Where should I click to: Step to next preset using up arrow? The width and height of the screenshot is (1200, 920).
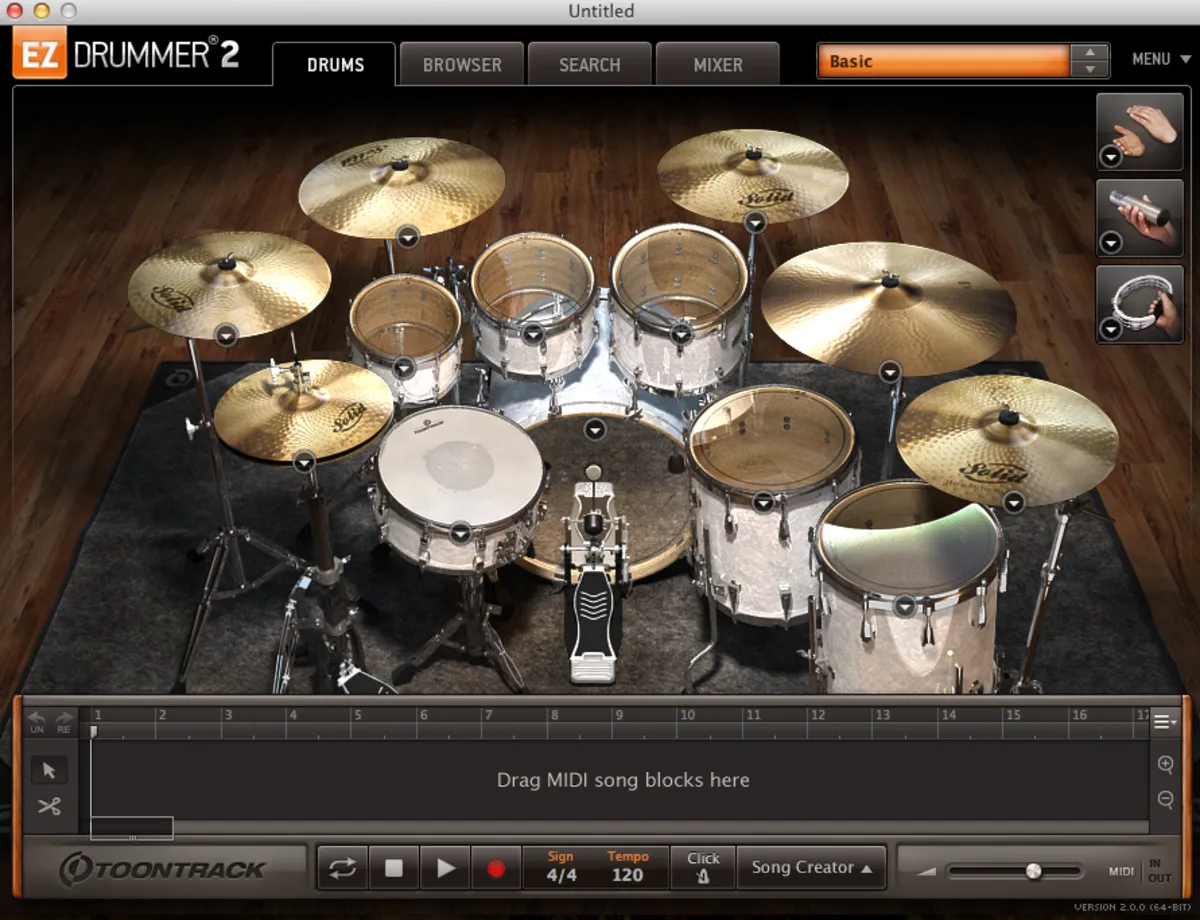coord(1089,53)
